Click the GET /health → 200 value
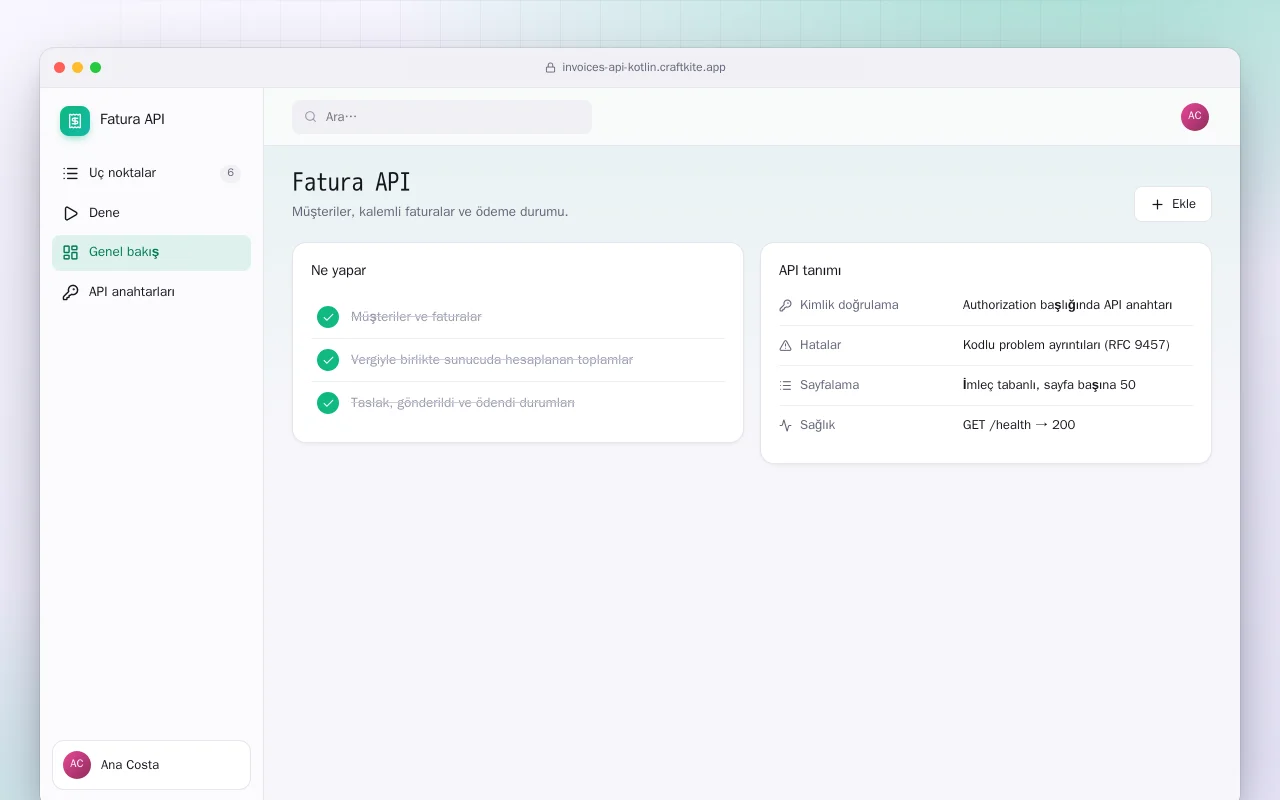 coord(1019,425)
